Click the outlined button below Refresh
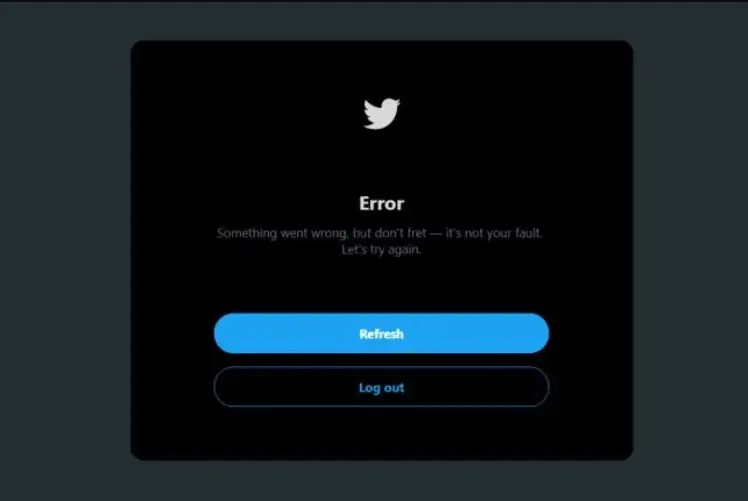748x501 pixels. click(x=381, y=387)
